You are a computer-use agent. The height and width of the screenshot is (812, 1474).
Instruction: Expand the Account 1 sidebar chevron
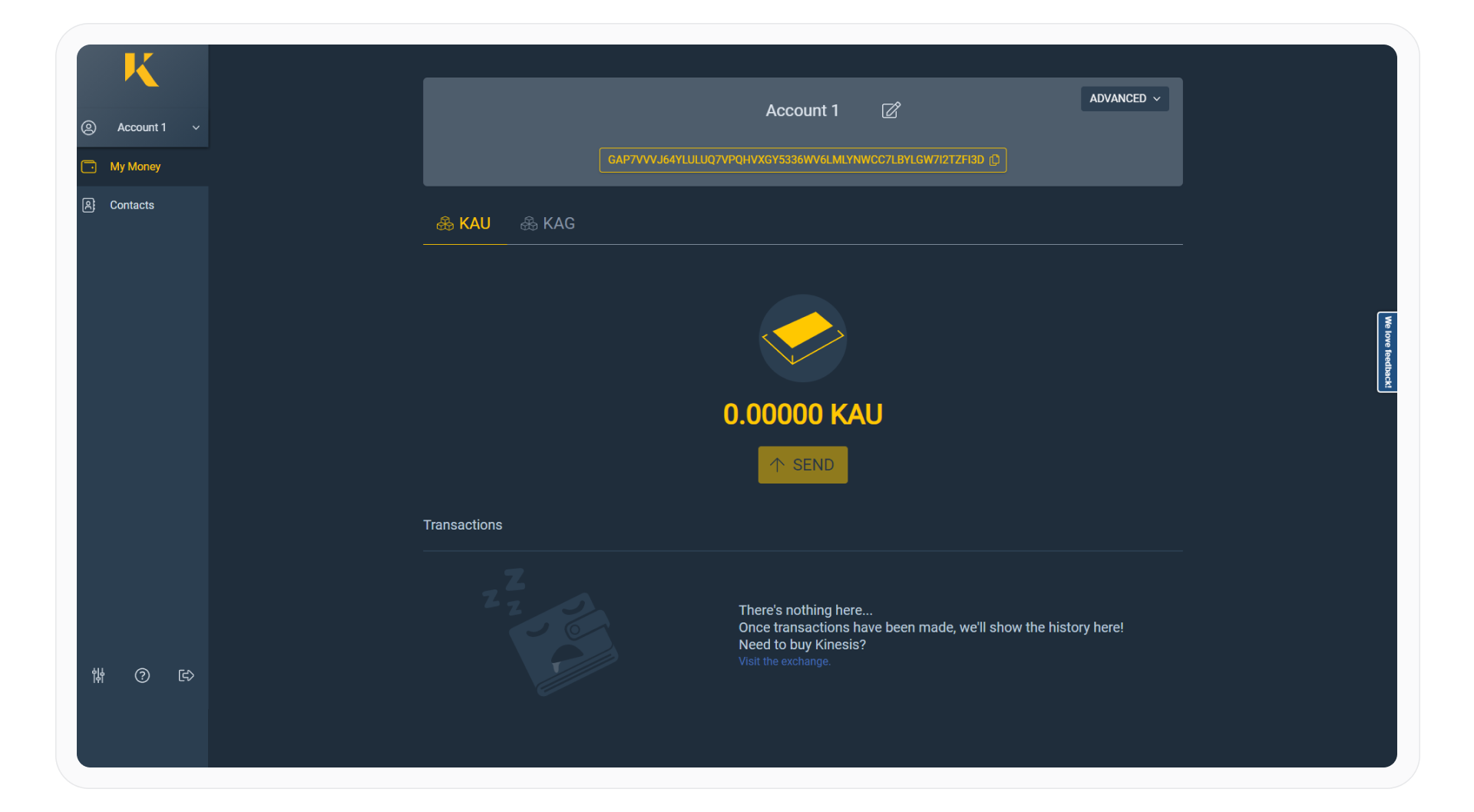click(x=196, y=128)
